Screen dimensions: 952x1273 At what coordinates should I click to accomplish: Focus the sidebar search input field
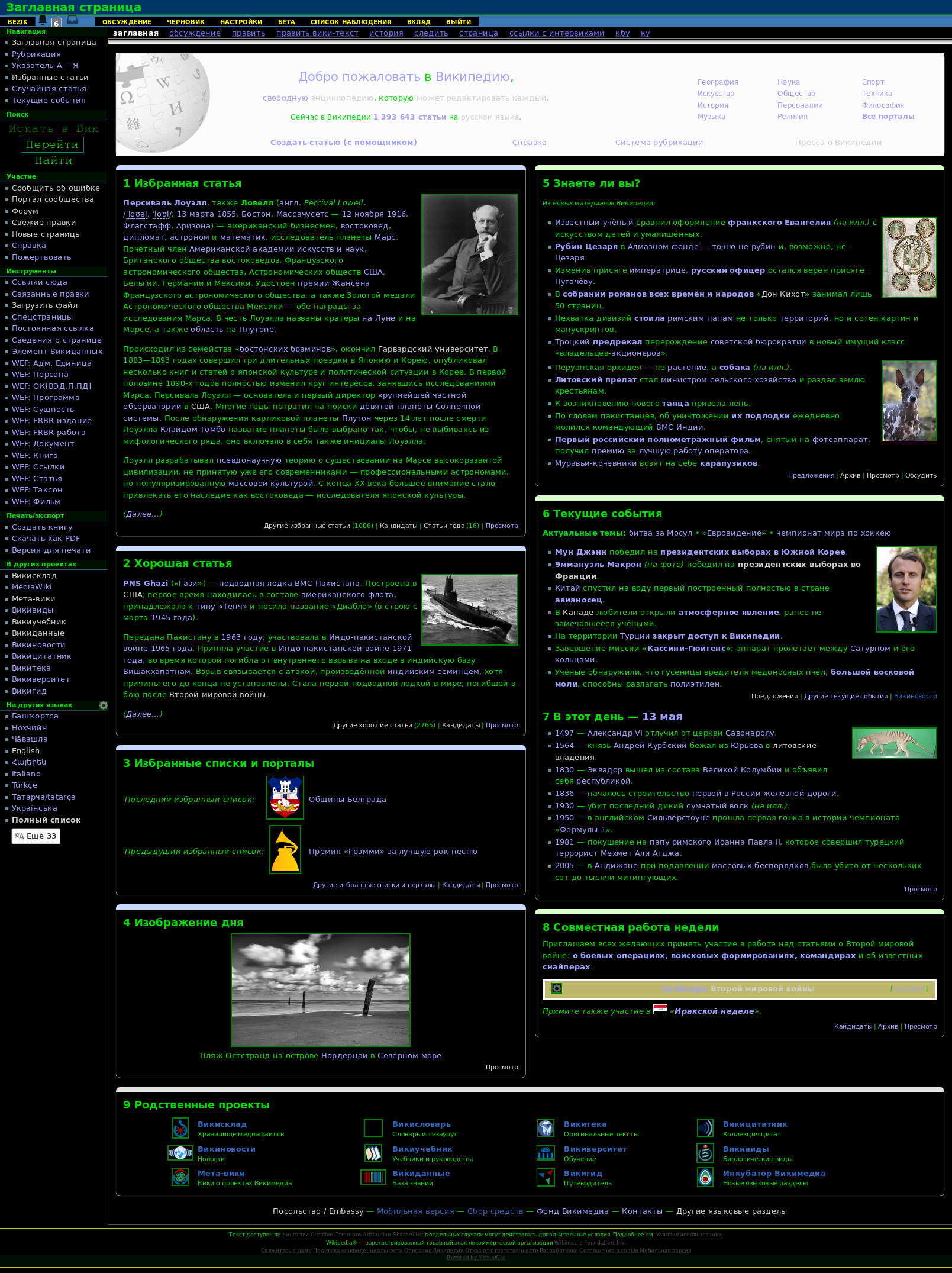(x=54, y=128)
